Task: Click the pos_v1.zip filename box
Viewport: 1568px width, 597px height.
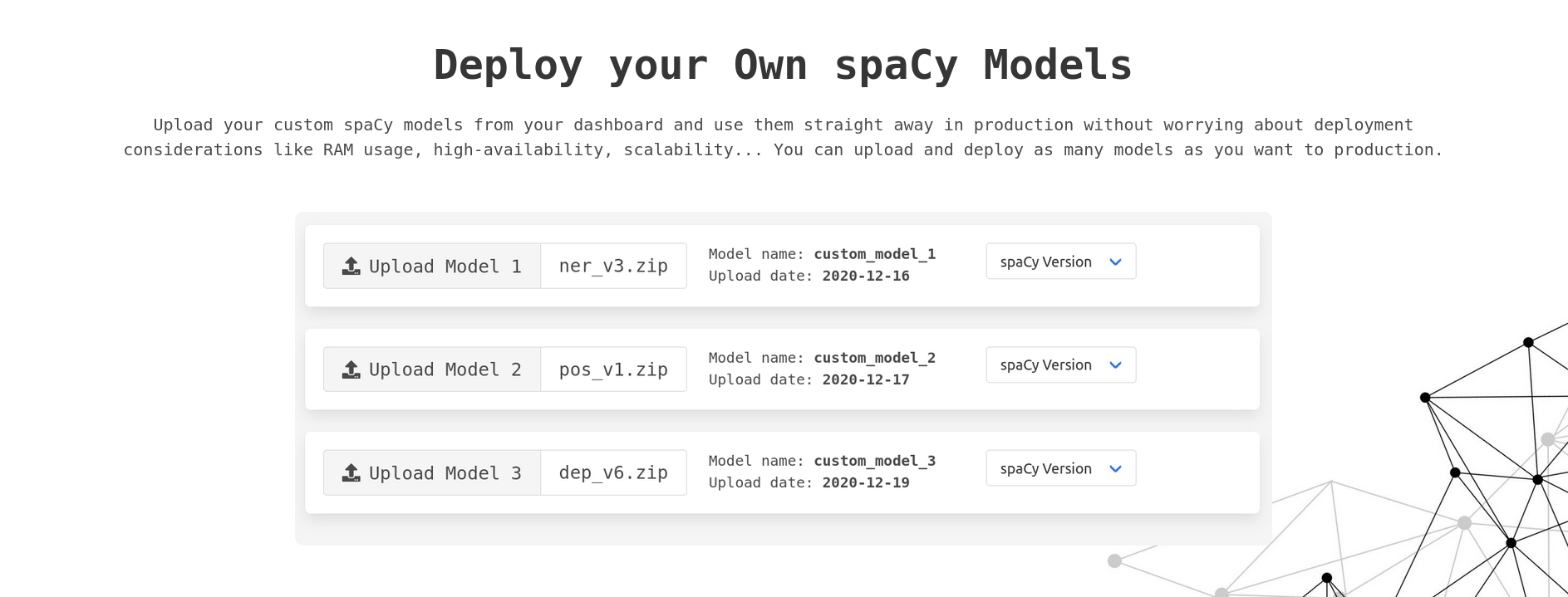Action: tap(613, 369)
